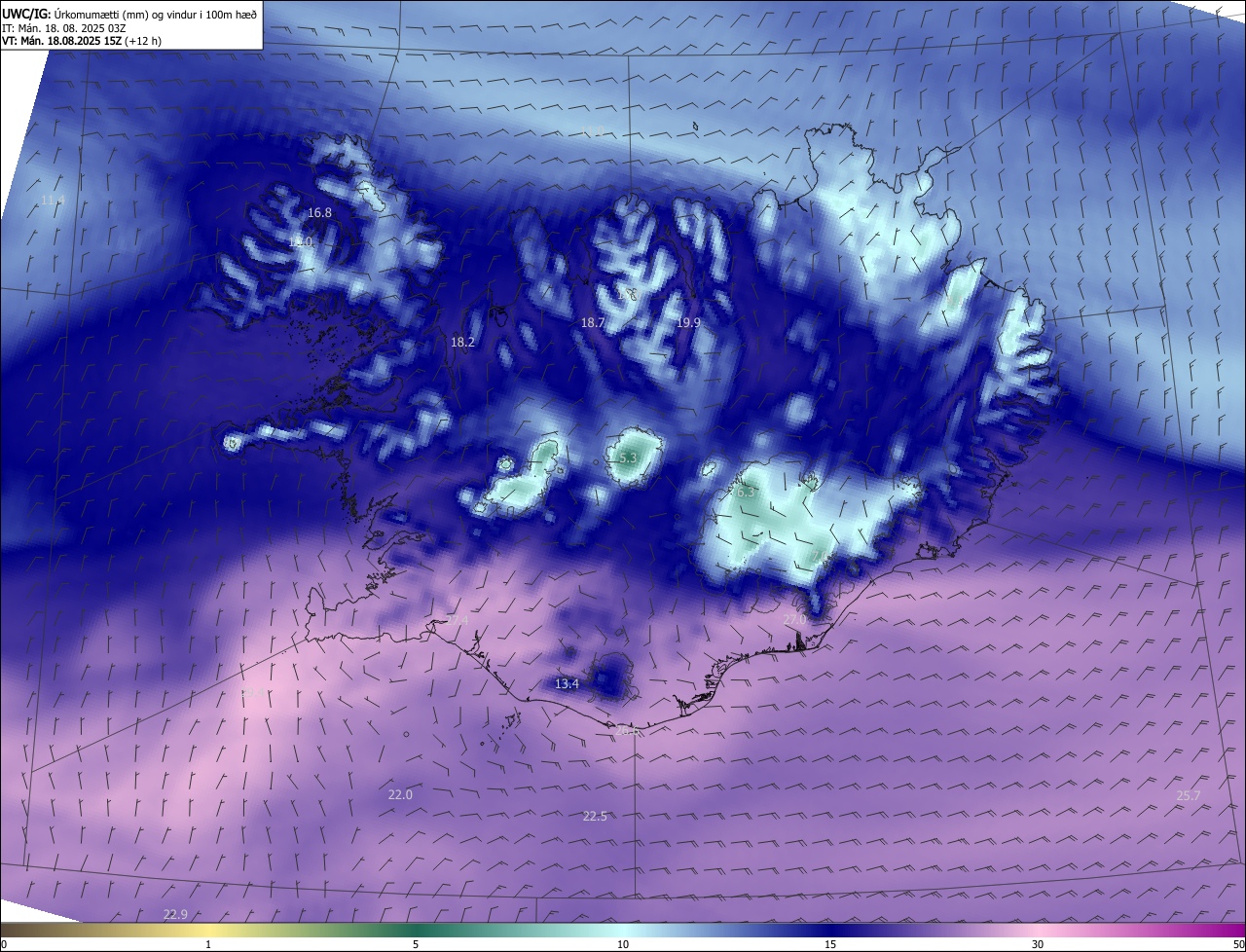Screen dimensions: 1246x952
Task: Click the 22.5 value label over the ocean
Action: tap(595, 816)
